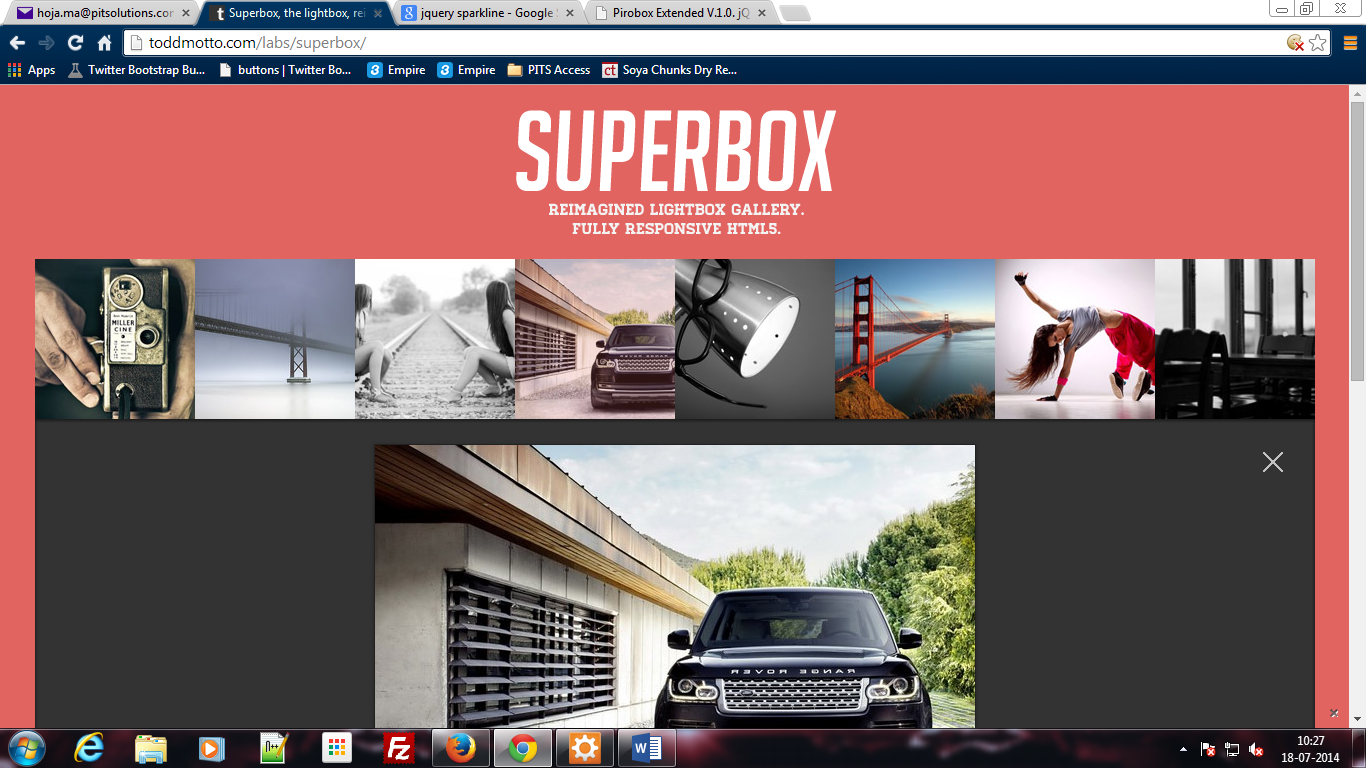1366x768 pixels.
Task: Close the jquery sparkline tab
Action: 568,13
